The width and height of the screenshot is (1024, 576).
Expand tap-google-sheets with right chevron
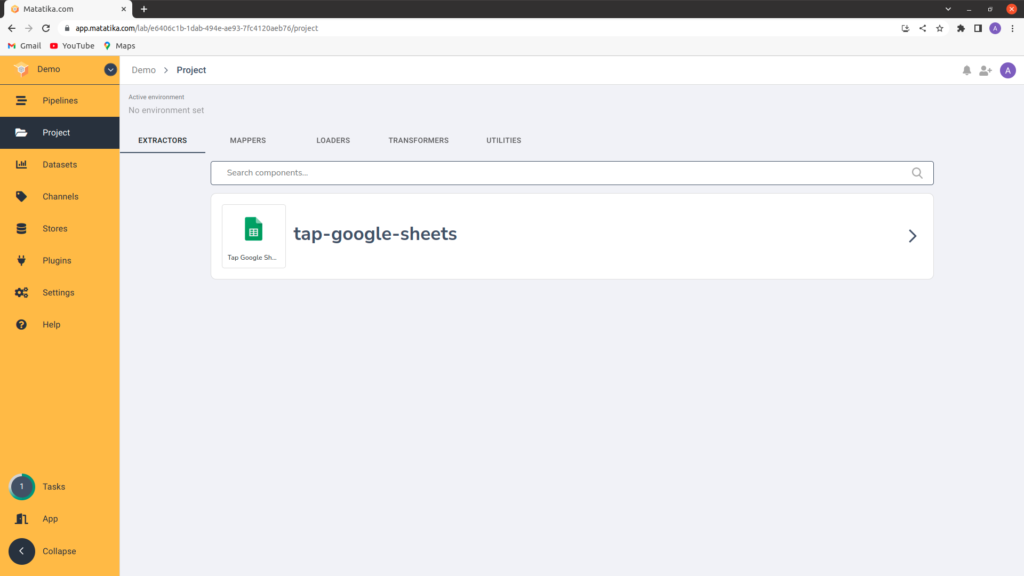coord(911,236)
